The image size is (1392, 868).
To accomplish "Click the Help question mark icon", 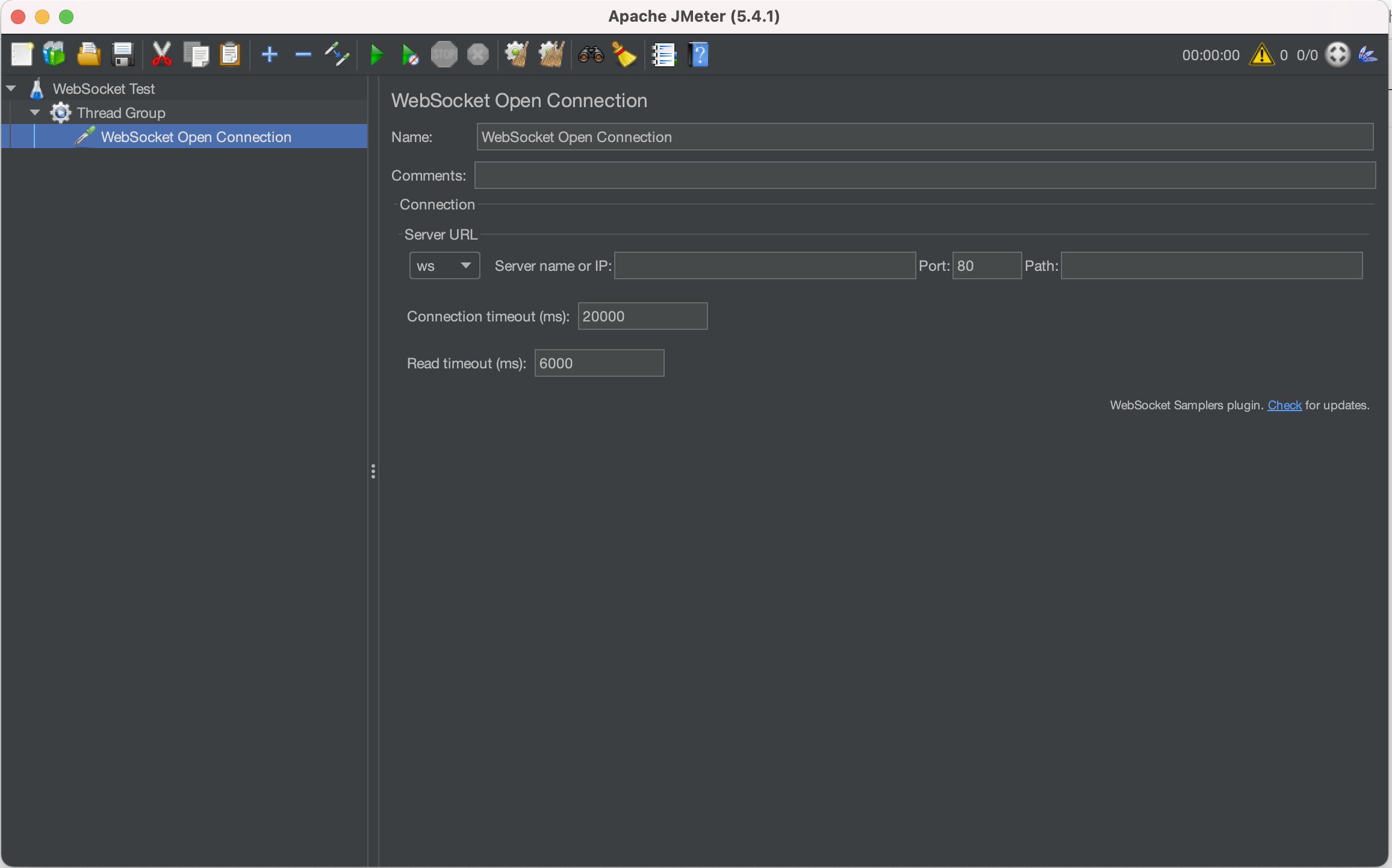I will pos(698,55).
